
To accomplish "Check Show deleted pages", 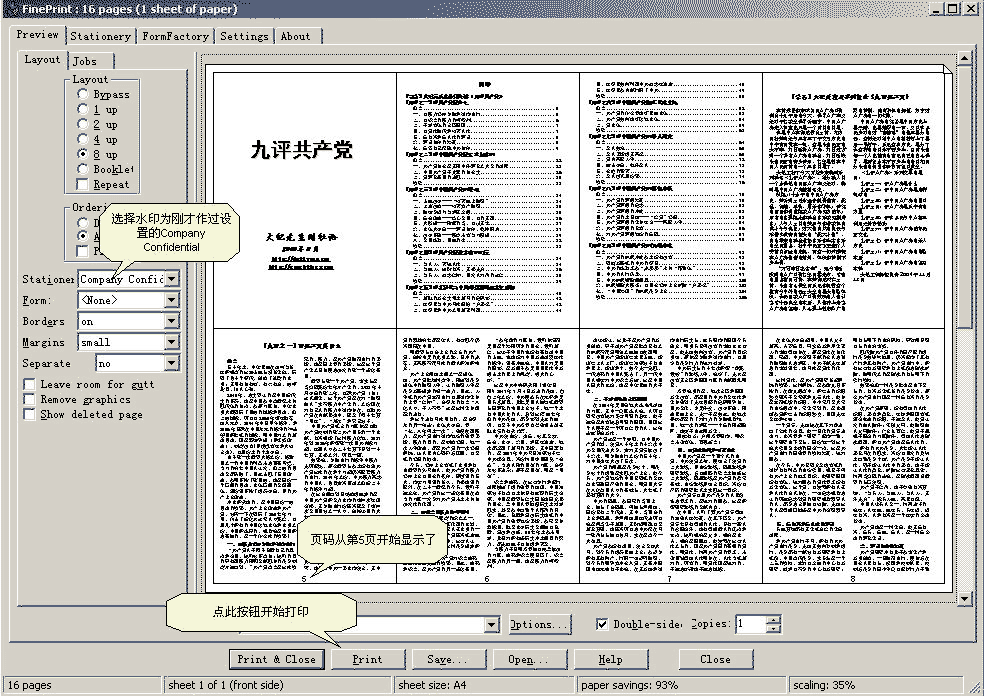I will [30, 414].
